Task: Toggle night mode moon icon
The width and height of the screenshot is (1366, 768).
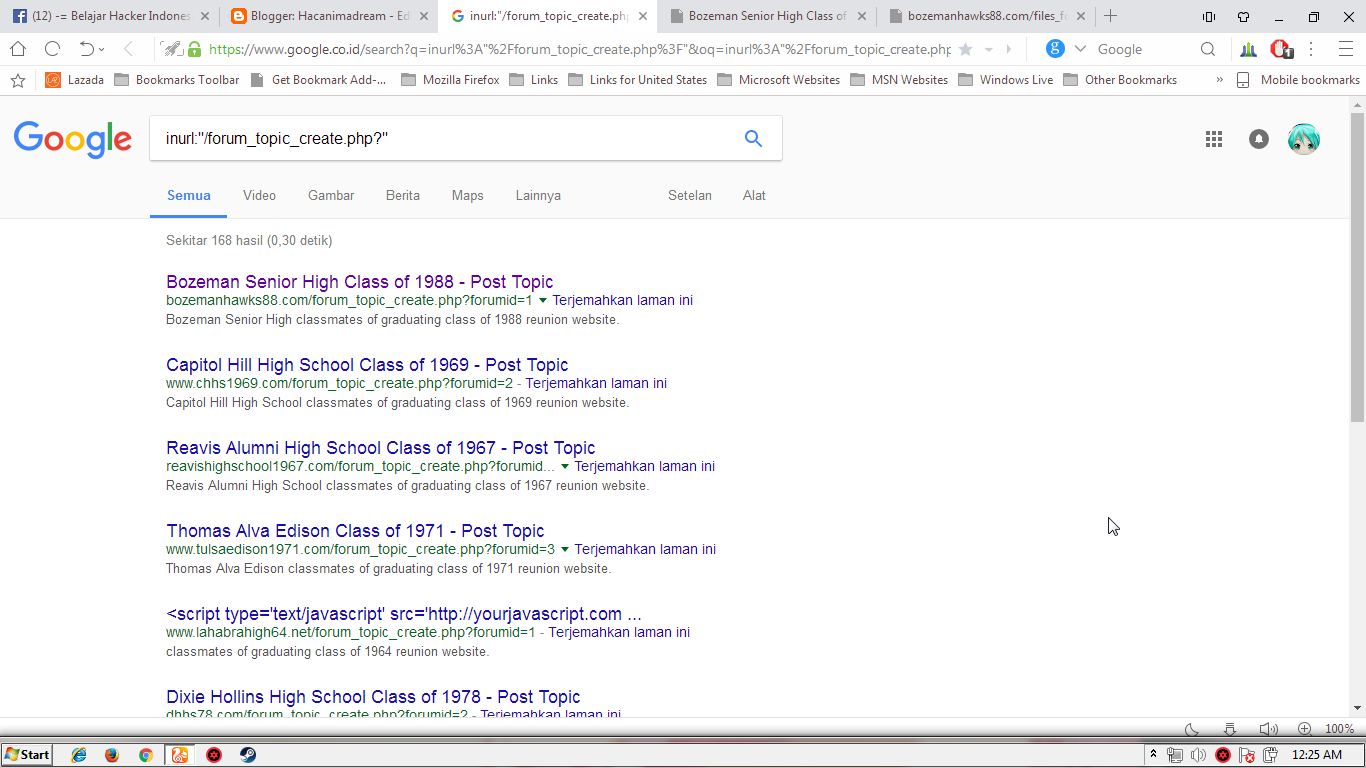Action: pos(1192,729)
